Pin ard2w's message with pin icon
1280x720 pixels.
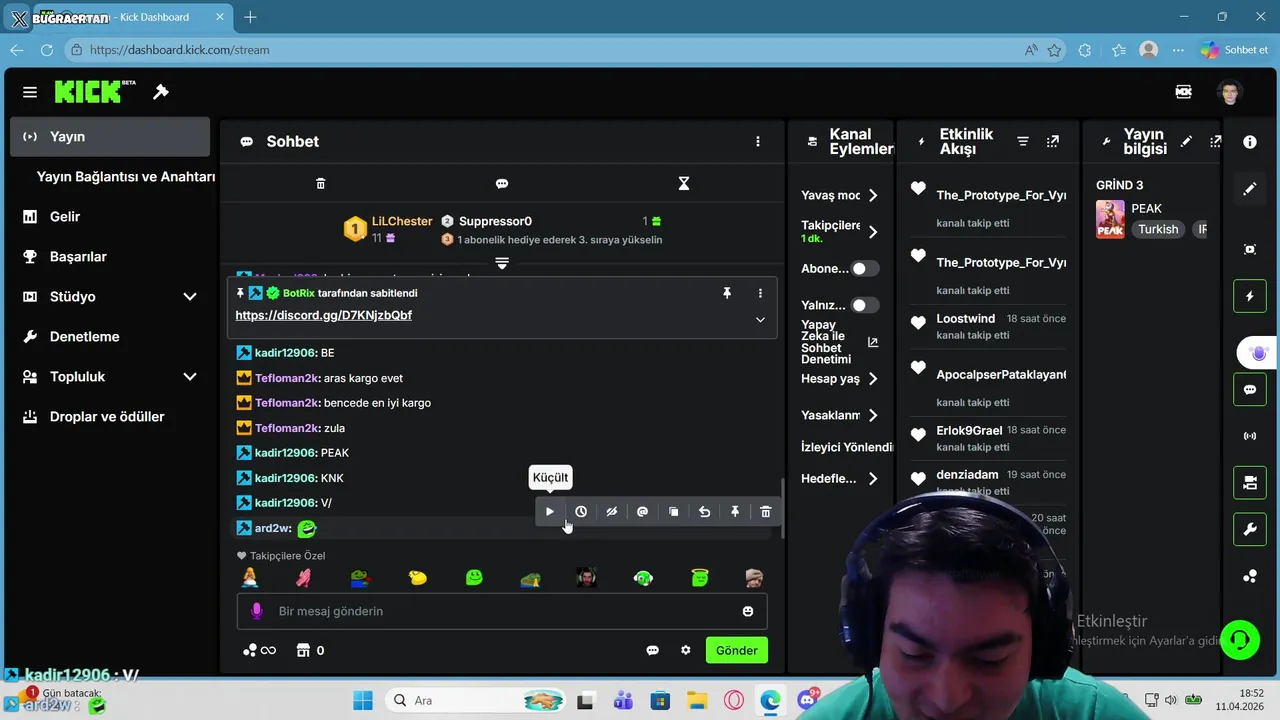735,512
